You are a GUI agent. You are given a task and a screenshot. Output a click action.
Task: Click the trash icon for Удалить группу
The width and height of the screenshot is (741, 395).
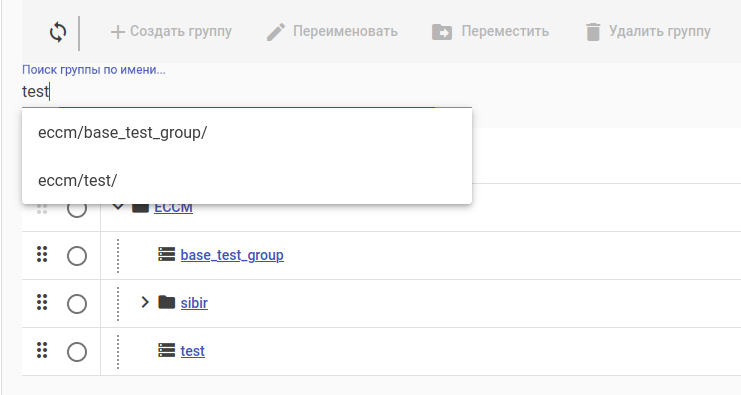coord(593,32)
